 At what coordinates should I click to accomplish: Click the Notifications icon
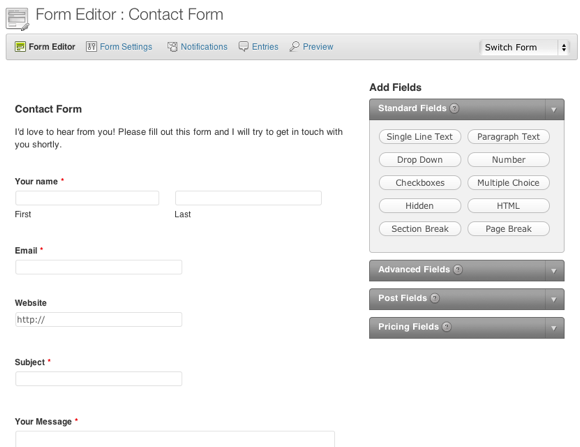click(x=172, y=47)
